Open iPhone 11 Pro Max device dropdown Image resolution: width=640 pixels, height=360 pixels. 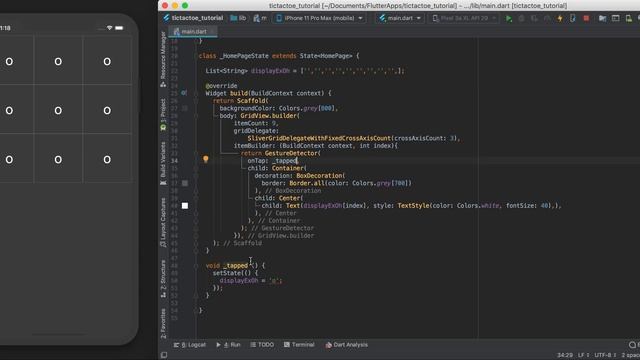(x=319, y=18)
